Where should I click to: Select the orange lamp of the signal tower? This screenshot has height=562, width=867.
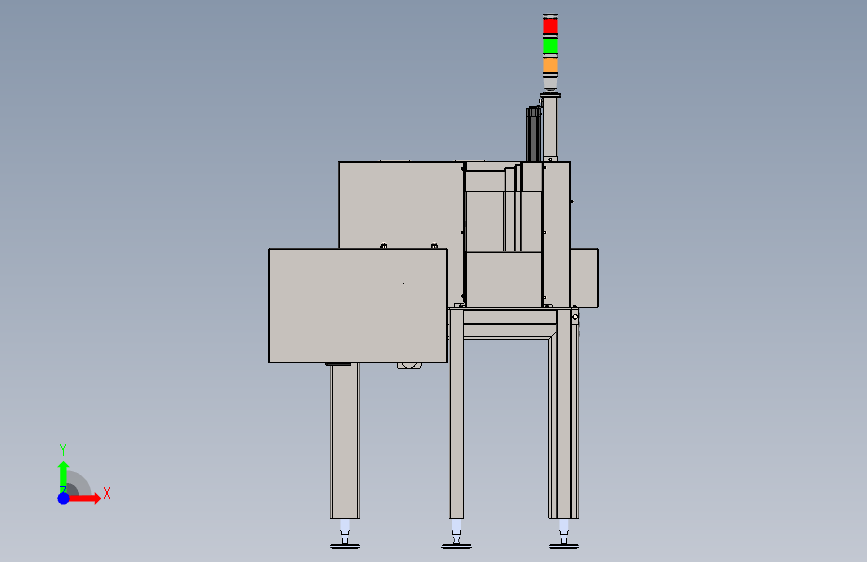point(550,65)
